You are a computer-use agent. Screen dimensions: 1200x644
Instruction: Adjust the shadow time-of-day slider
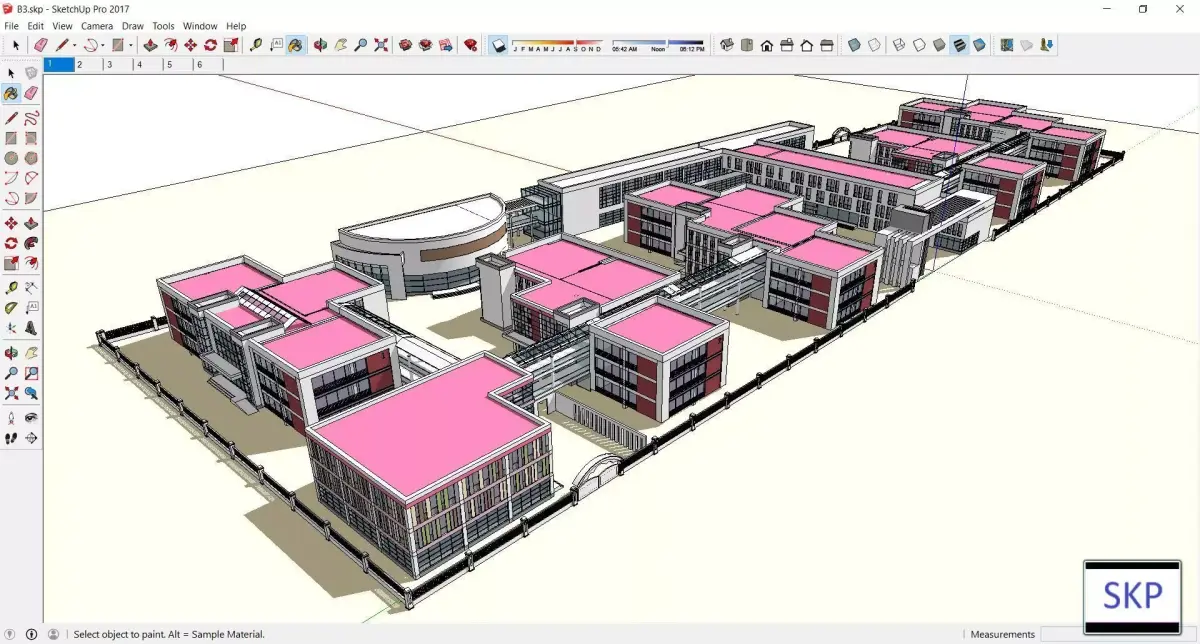point(658,45)
